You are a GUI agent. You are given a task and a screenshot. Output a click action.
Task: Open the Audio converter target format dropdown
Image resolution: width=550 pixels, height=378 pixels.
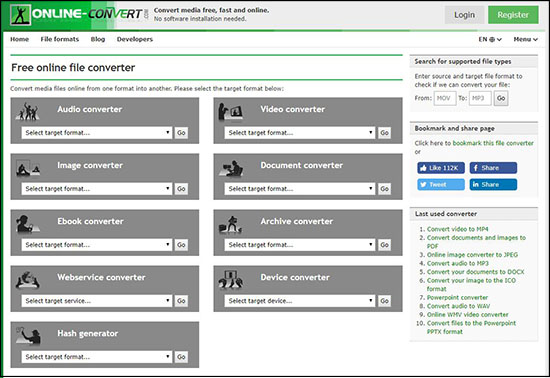click(97, 133)
